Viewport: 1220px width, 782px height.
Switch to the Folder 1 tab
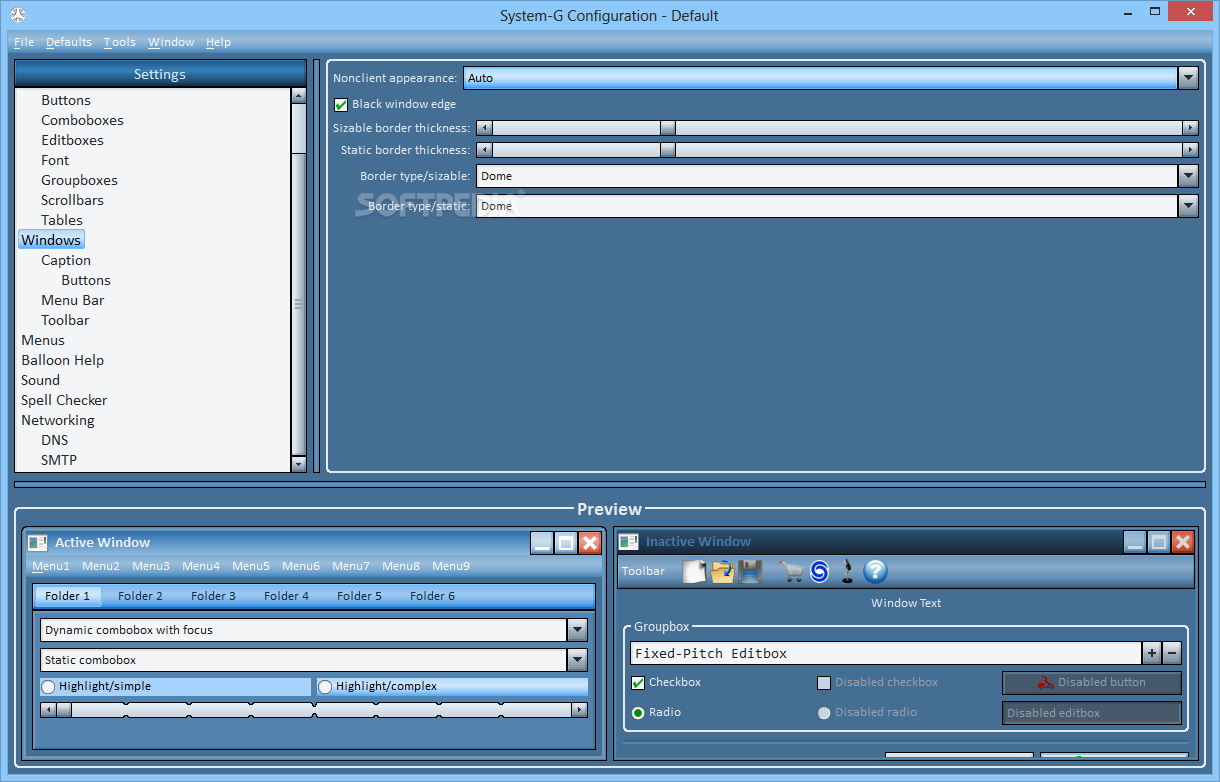[68, 596]
